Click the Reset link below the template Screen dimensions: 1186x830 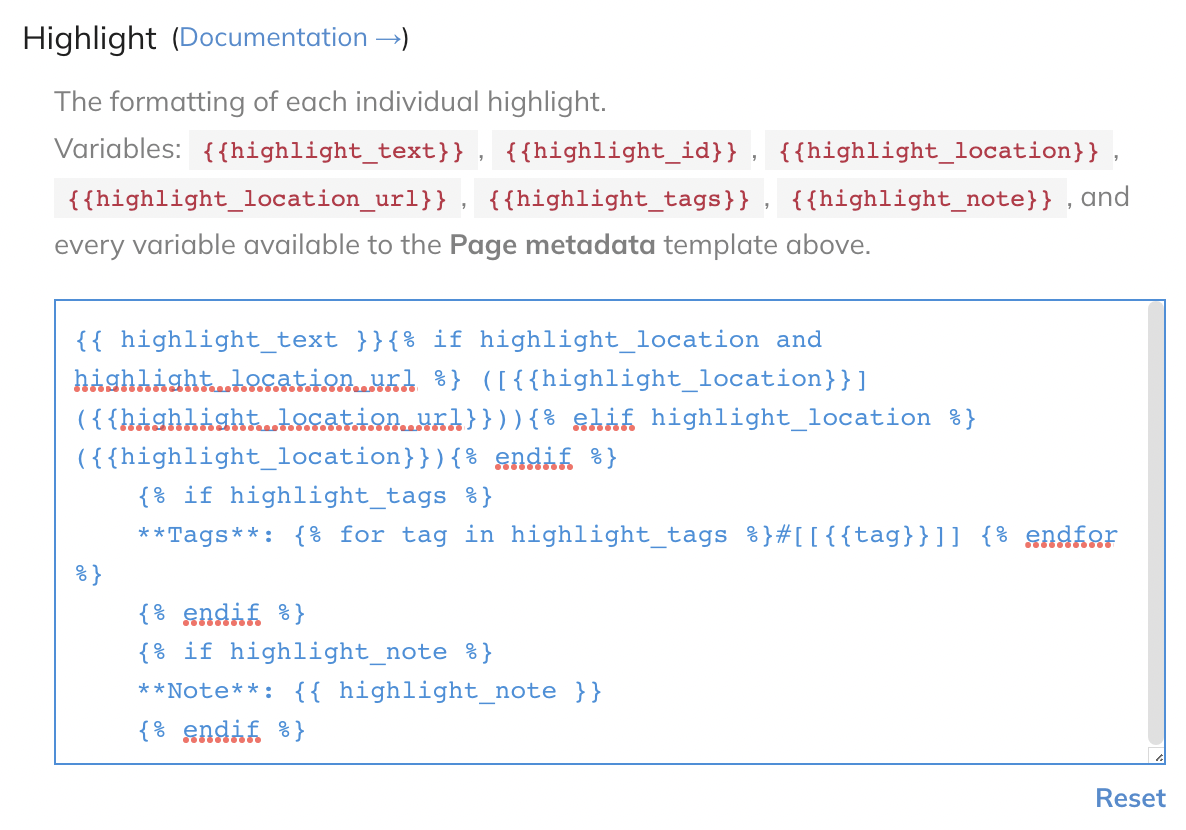1130,798
